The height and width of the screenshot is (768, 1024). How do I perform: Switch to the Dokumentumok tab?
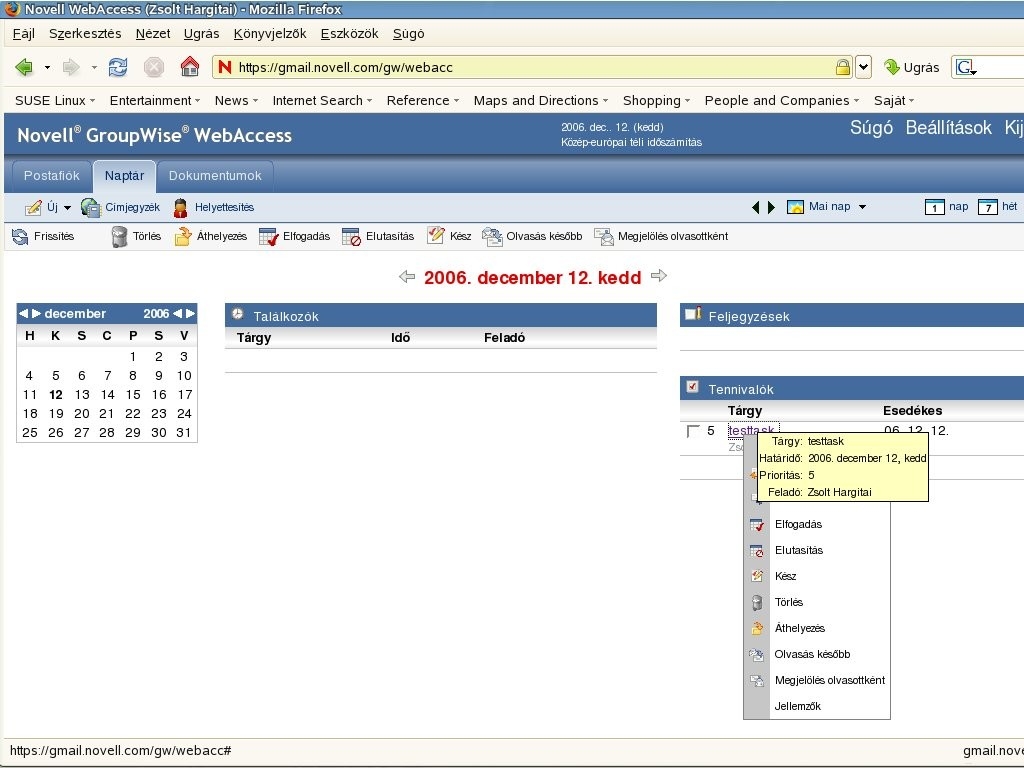[215, 176]
